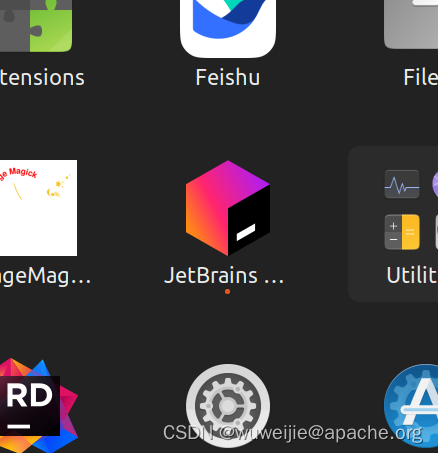Screen dimensions: 438x453
Task: Open the Extensions puzzle icon
Action: click(36, 26)
